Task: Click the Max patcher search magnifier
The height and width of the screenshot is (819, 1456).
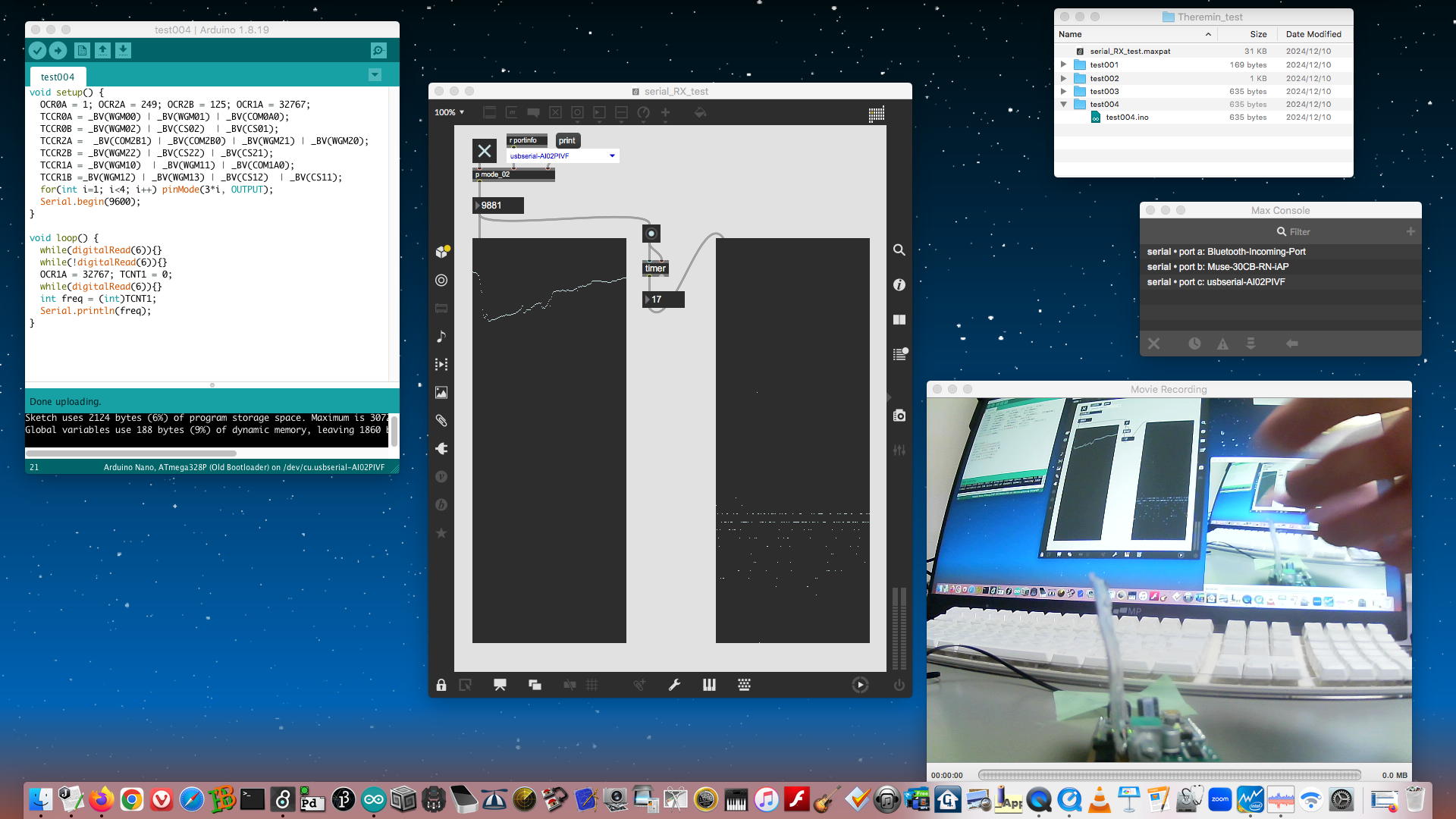Action: [899, 250]
